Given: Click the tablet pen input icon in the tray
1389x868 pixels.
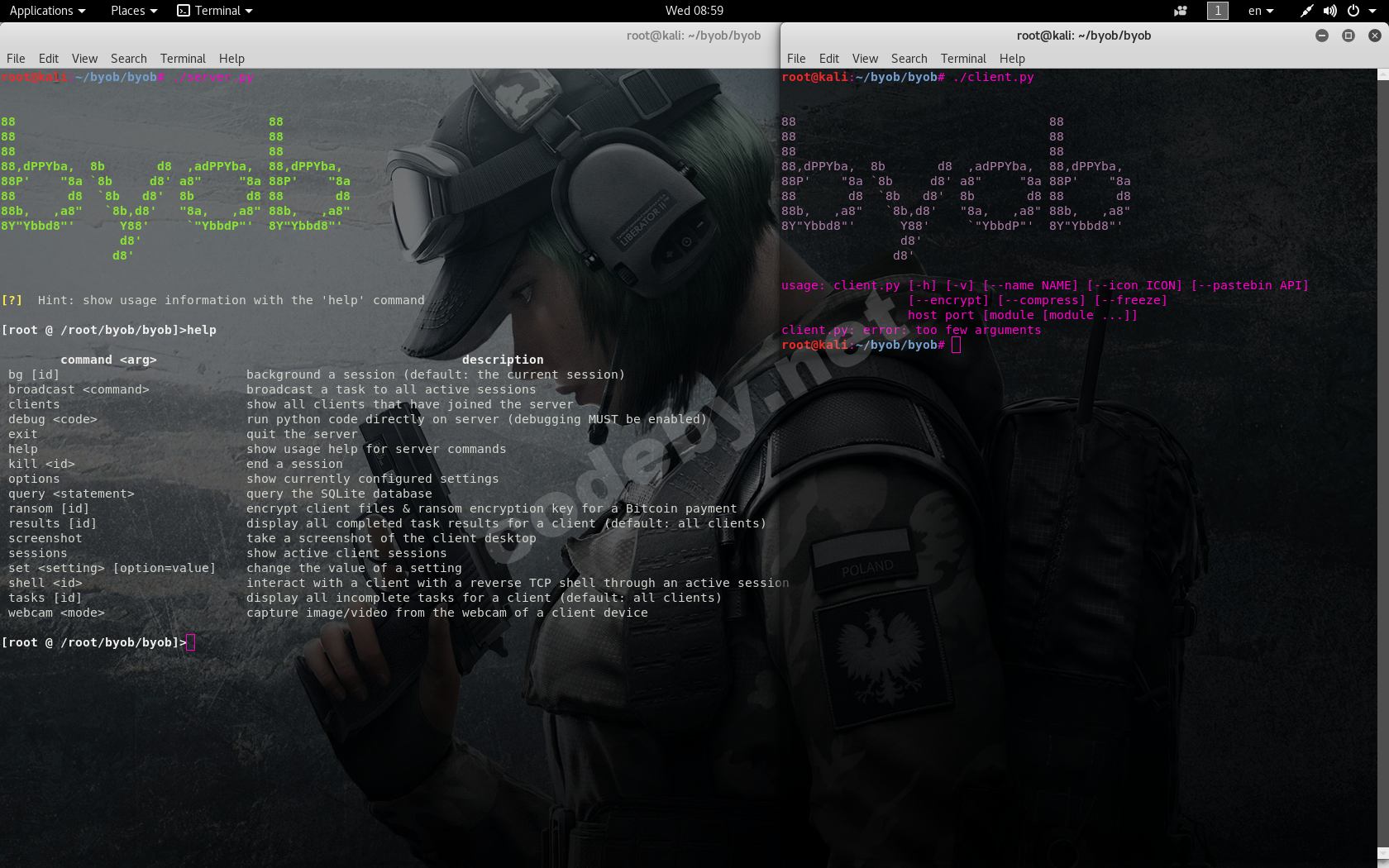Looking at the screenshot, I should tap(1306, 11).
